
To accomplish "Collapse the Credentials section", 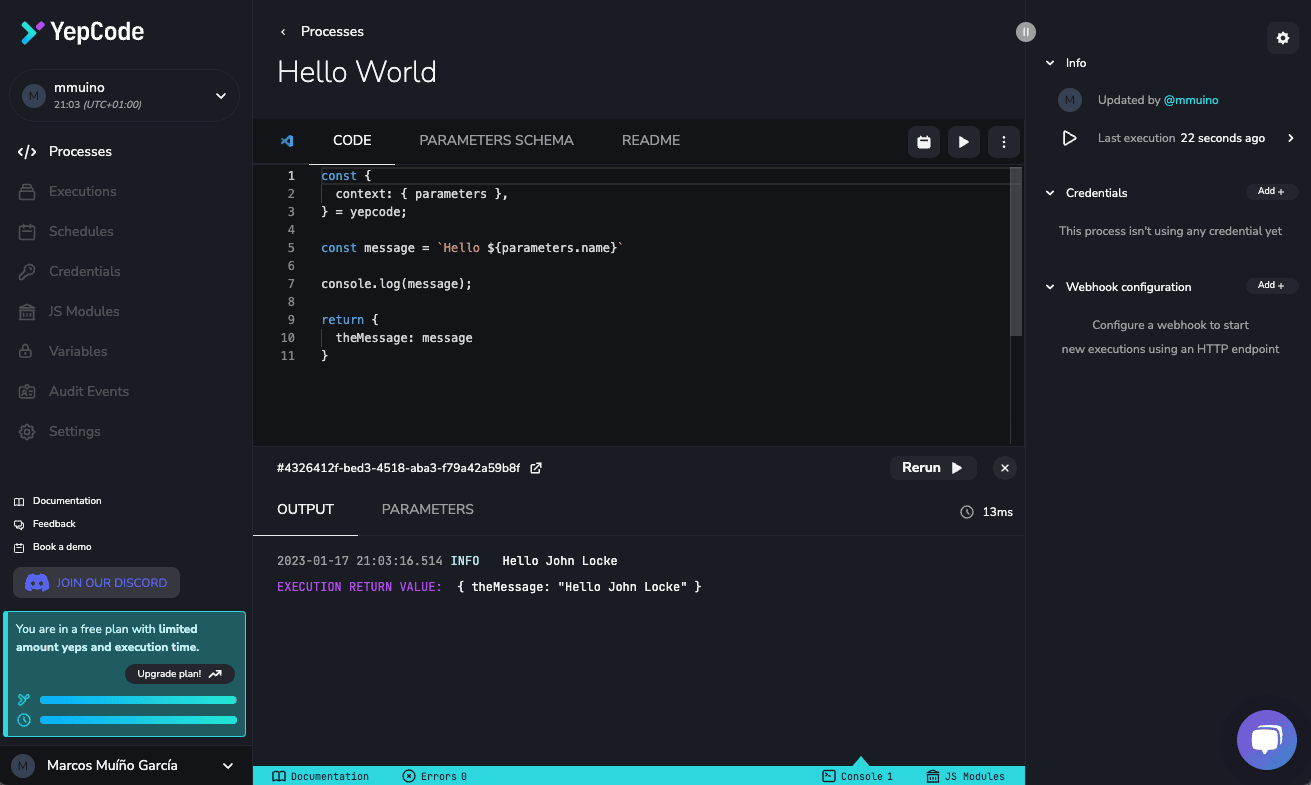I will (1050, 193).
